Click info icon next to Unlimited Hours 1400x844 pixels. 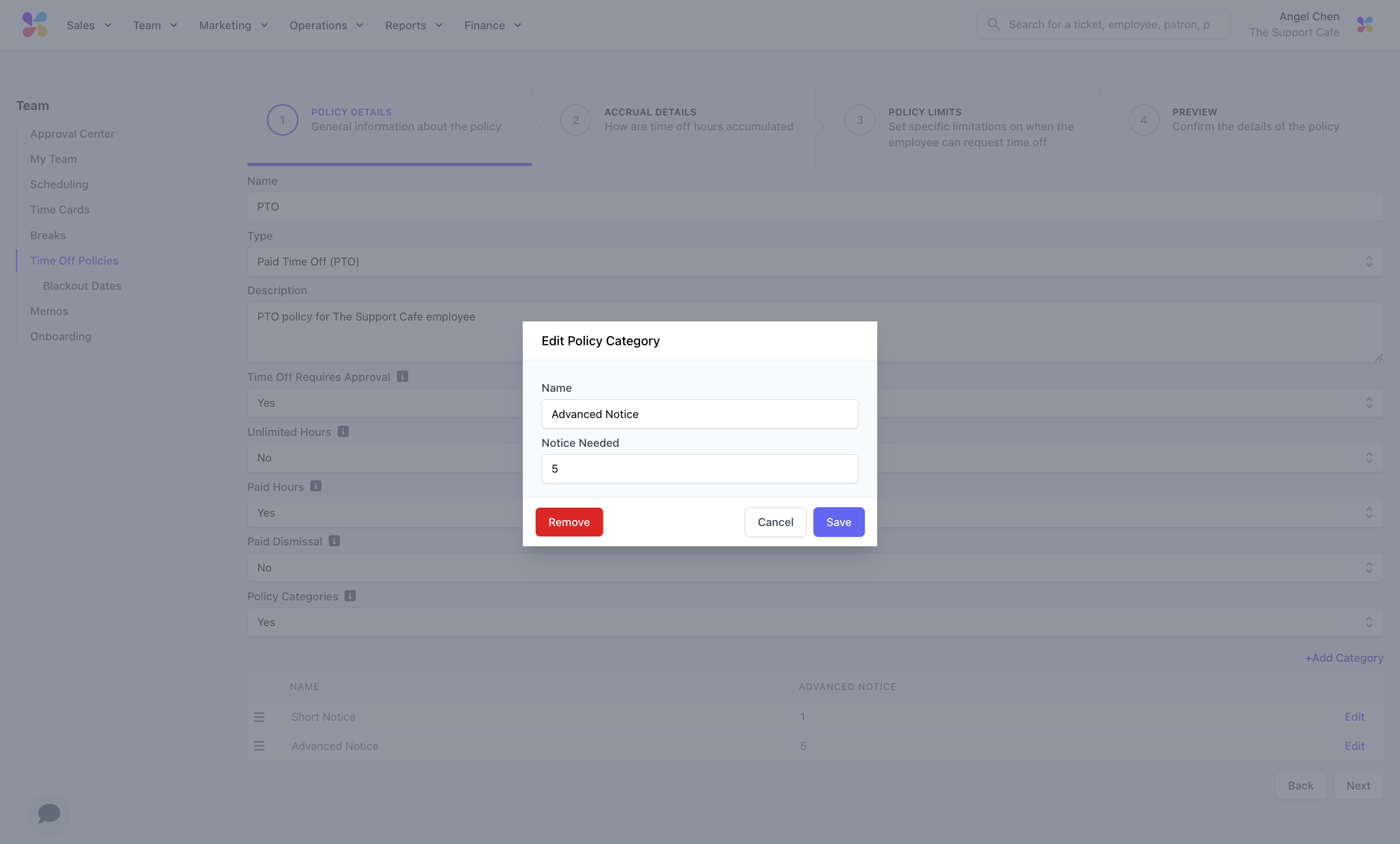pyautogui.click(x=343, y=431)
